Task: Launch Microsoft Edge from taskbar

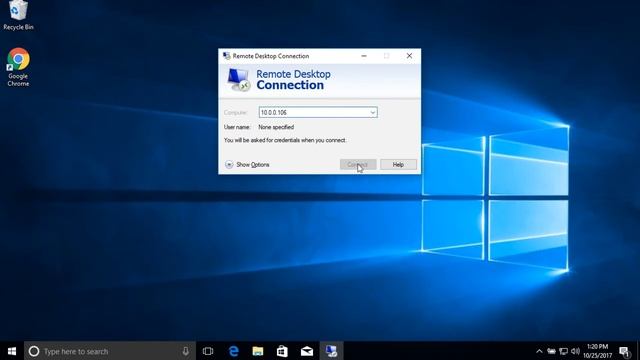Action: pyautogui.click(x=233, y=351)
